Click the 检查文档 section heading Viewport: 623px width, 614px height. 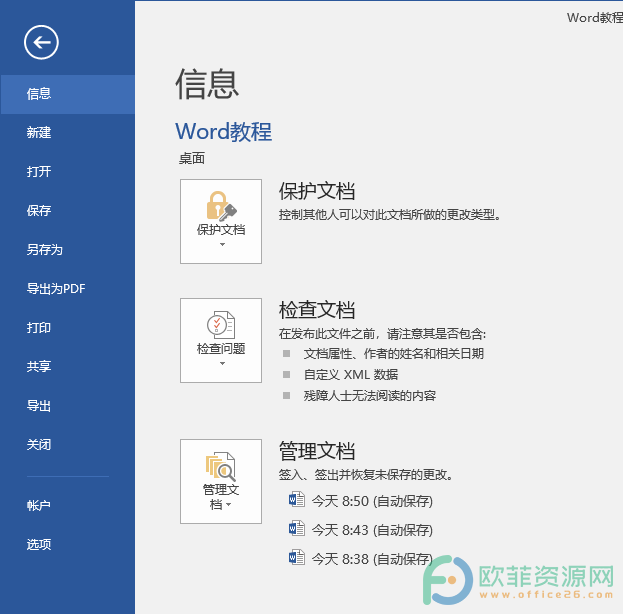317,310
